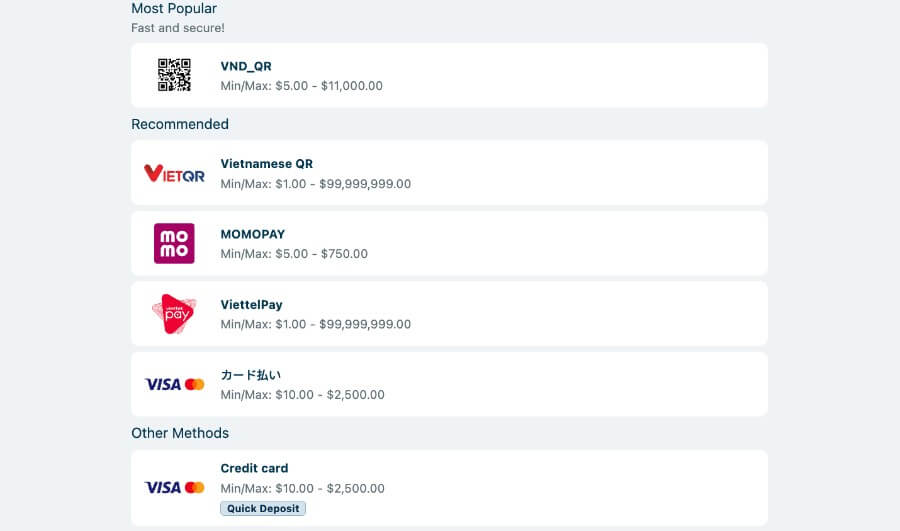900x531 pixels.
Task: Click the Recommended section heading
Action: 180,124
